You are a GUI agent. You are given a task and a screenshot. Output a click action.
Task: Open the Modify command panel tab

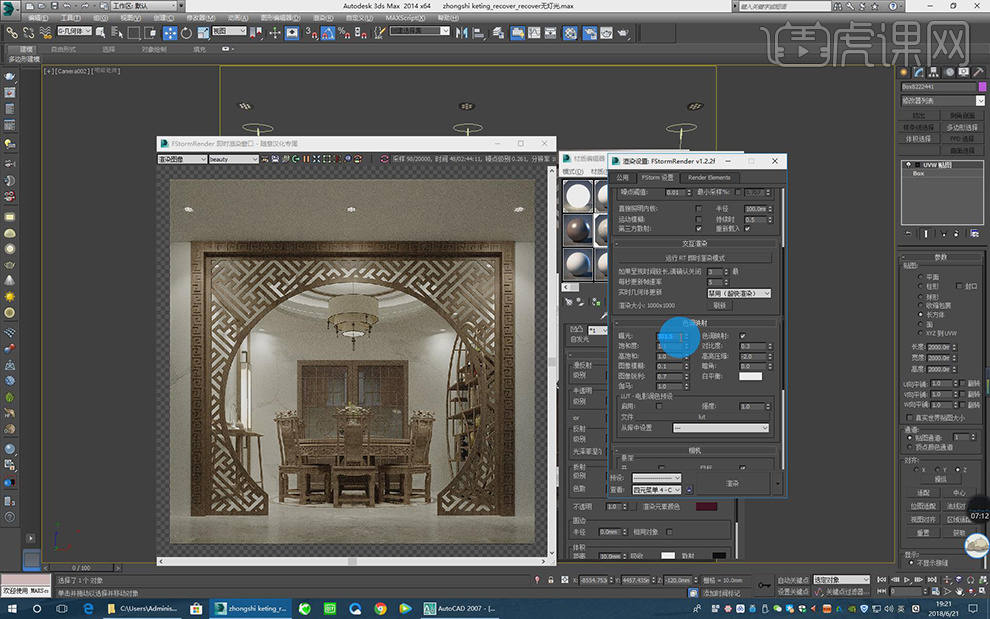(x=918, y=72)
